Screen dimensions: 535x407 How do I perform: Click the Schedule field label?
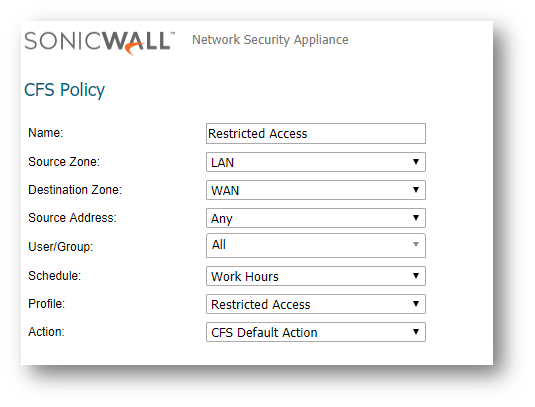(x=55, y=276)
